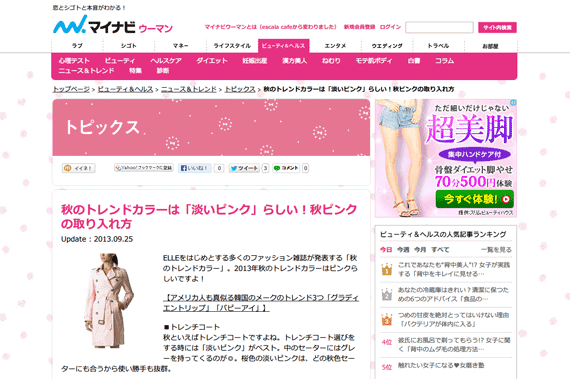Focus the site search input field

(439, 28)
